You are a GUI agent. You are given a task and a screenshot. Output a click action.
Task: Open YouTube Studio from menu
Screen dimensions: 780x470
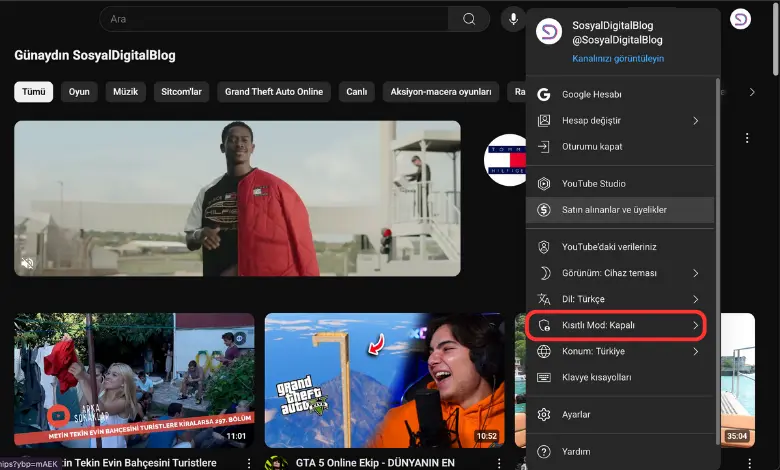[x=620, y=184]
